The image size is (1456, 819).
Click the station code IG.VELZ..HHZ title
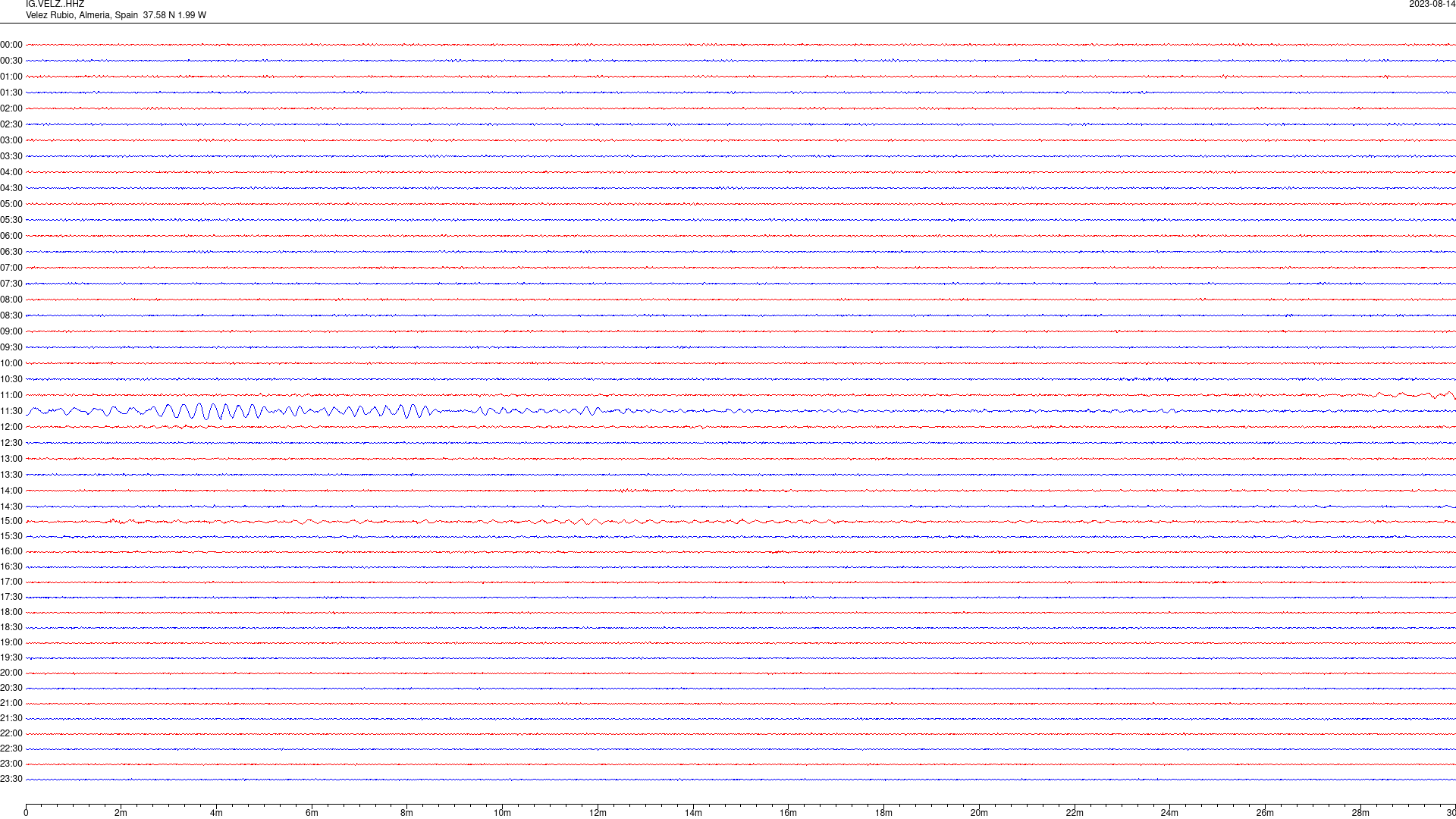tap(55, 5)
